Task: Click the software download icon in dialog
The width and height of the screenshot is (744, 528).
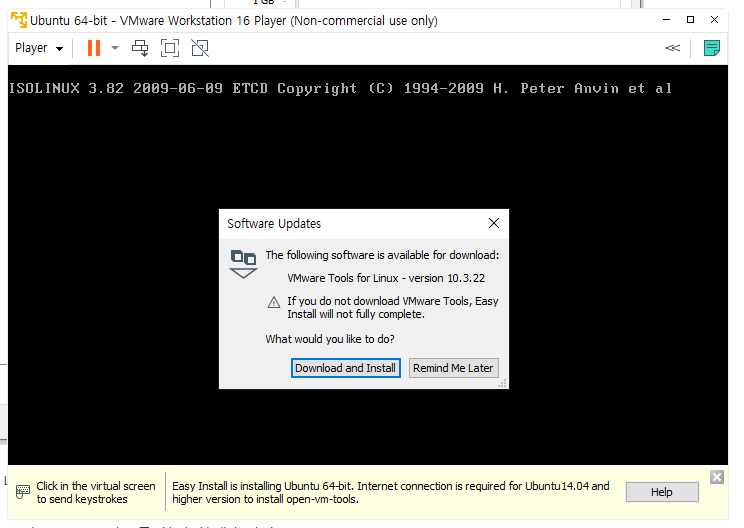Action: [243, 264]
